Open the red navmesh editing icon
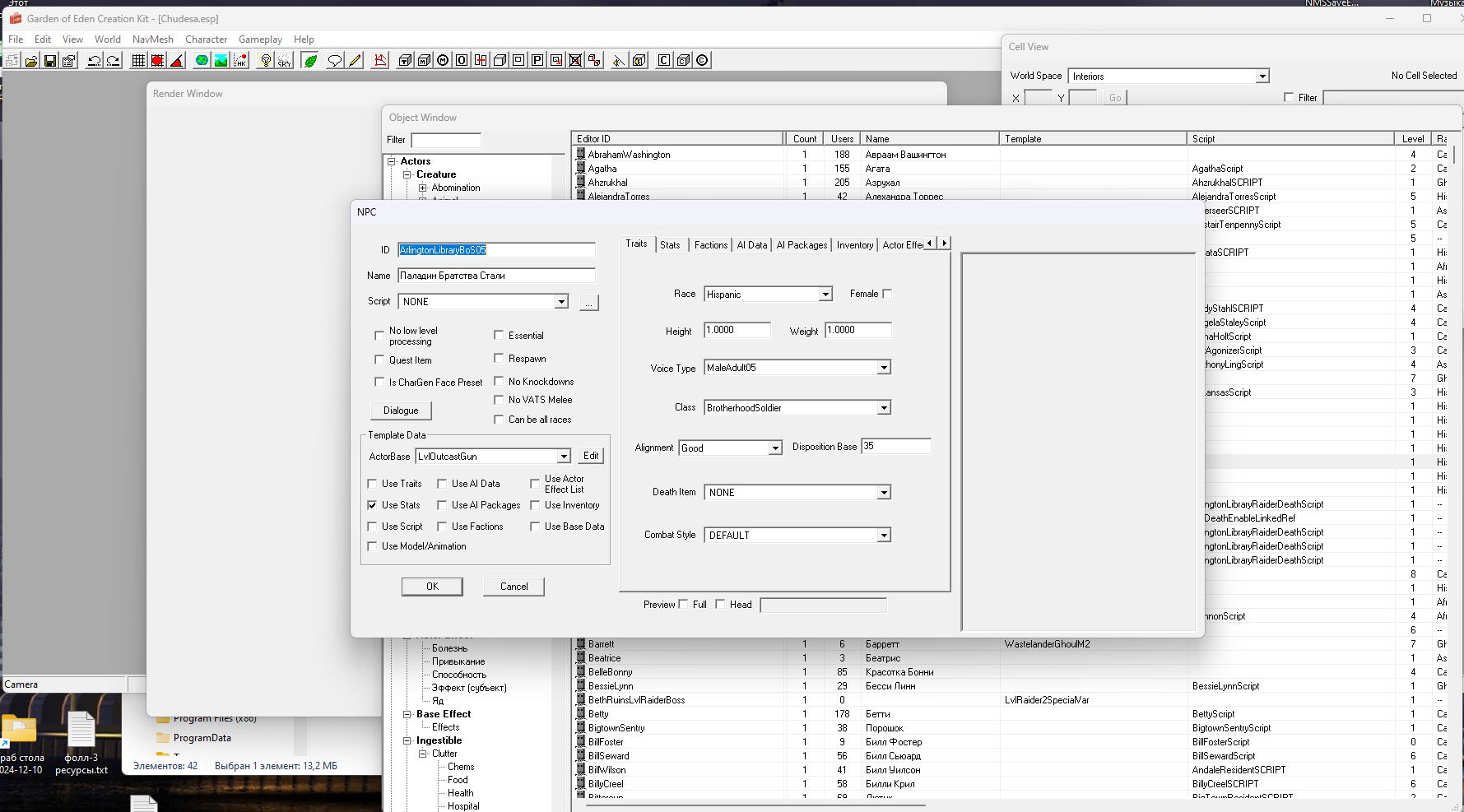Image resolution: width=1464 pixels, height=812 pixels. pyautogui.click(x=379, y=60)
